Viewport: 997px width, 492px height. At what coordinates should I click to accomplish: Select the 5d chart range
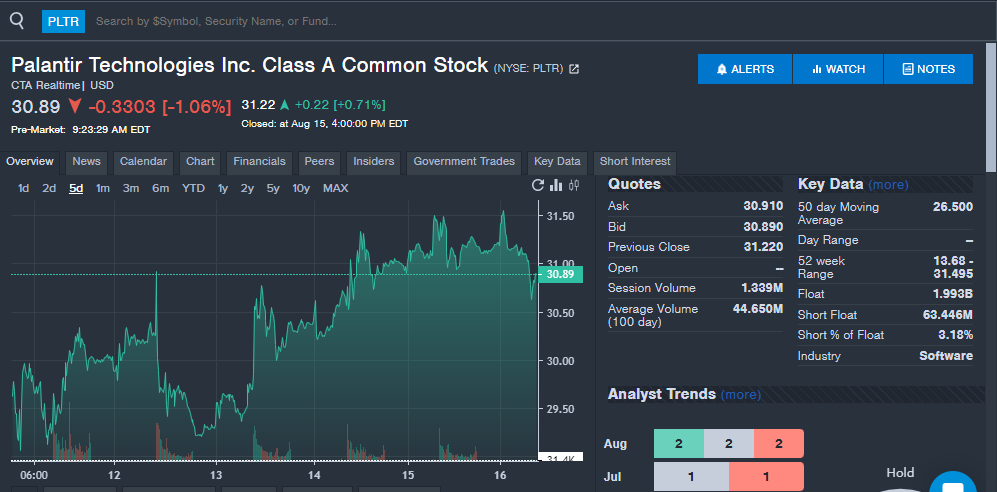(x=76, y=188)
